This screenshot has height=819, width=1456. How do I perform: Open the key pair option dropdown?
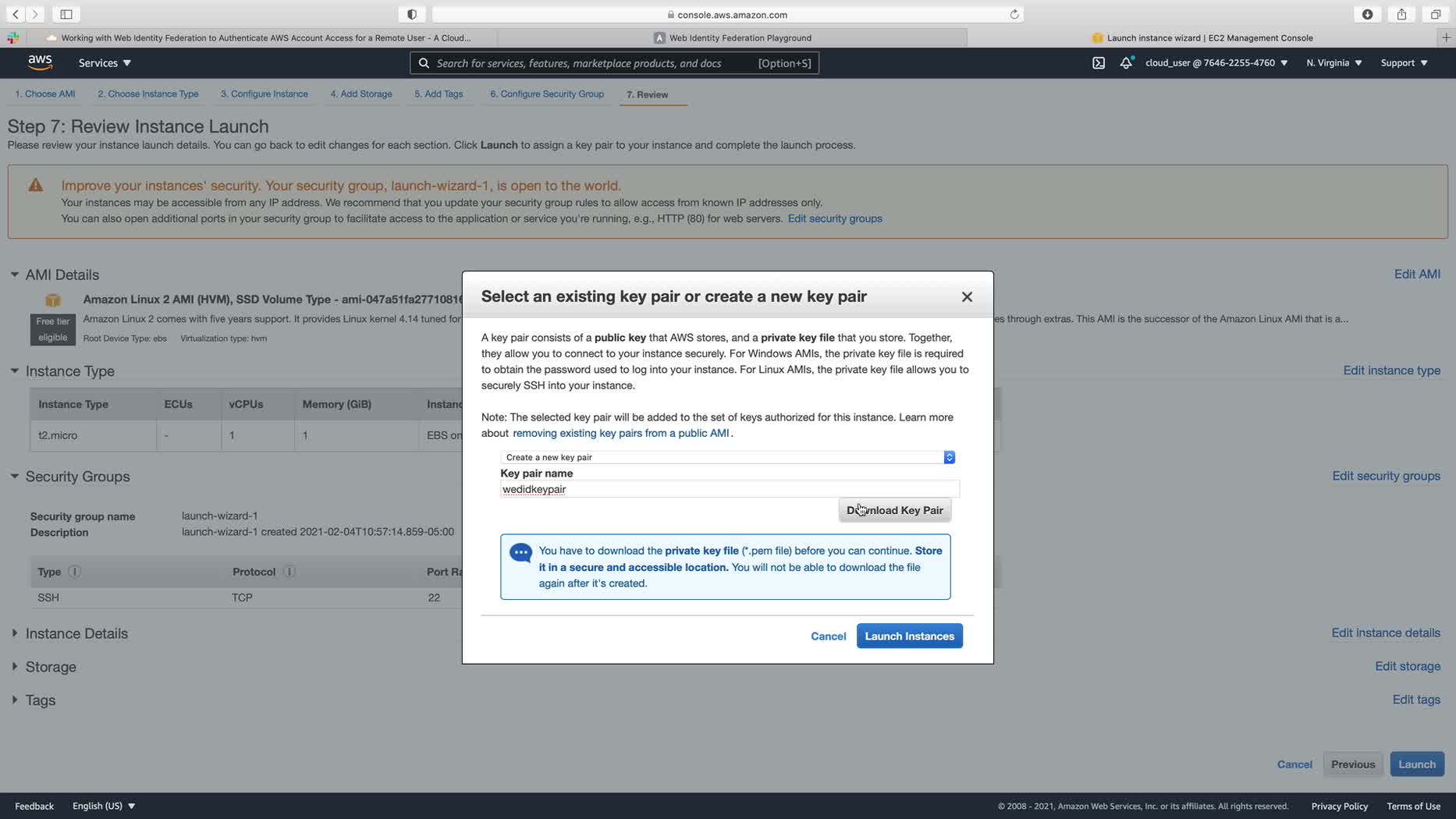click(728, 457)
